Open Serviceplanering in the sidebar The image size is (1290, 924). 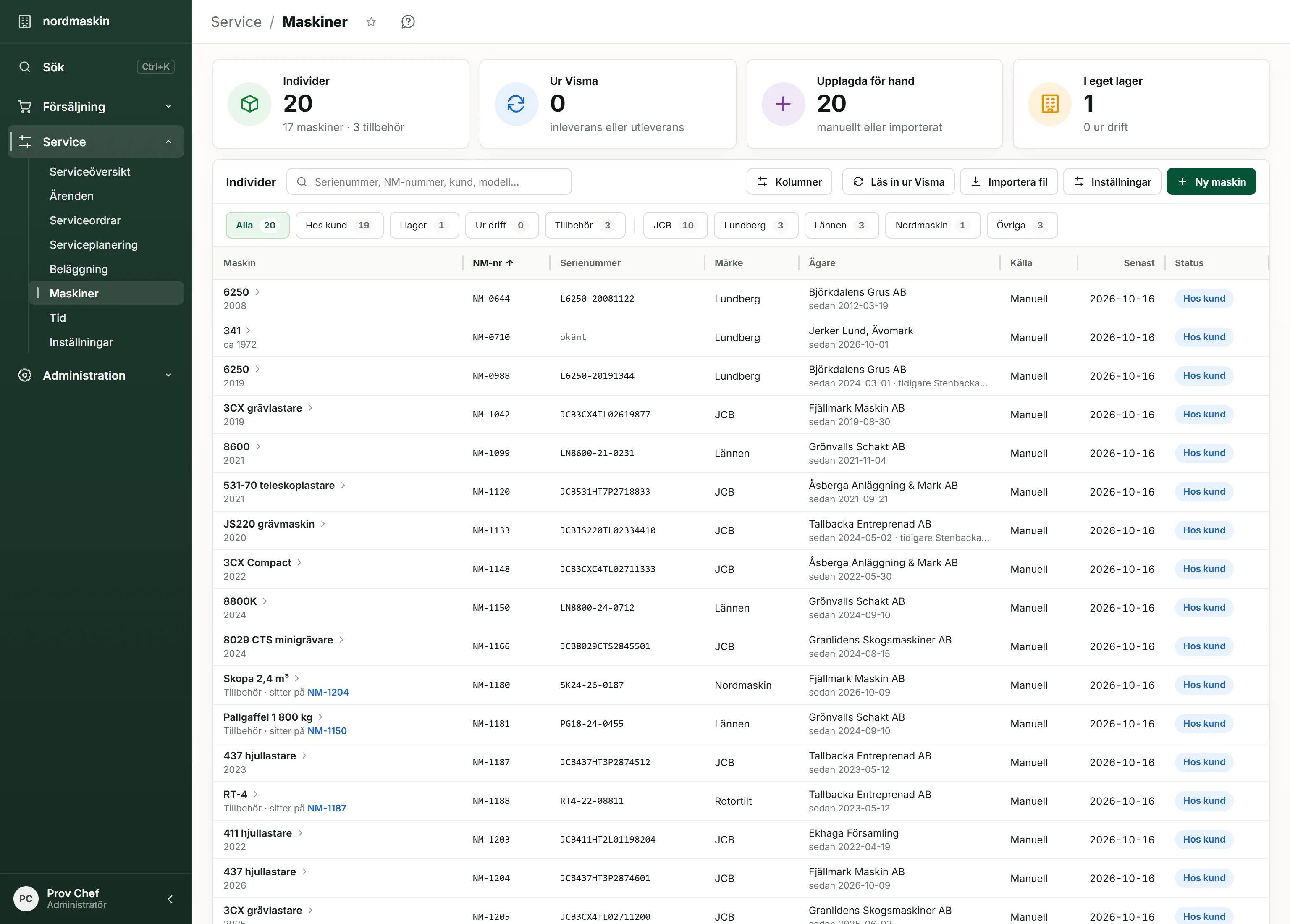click(93, 245)
